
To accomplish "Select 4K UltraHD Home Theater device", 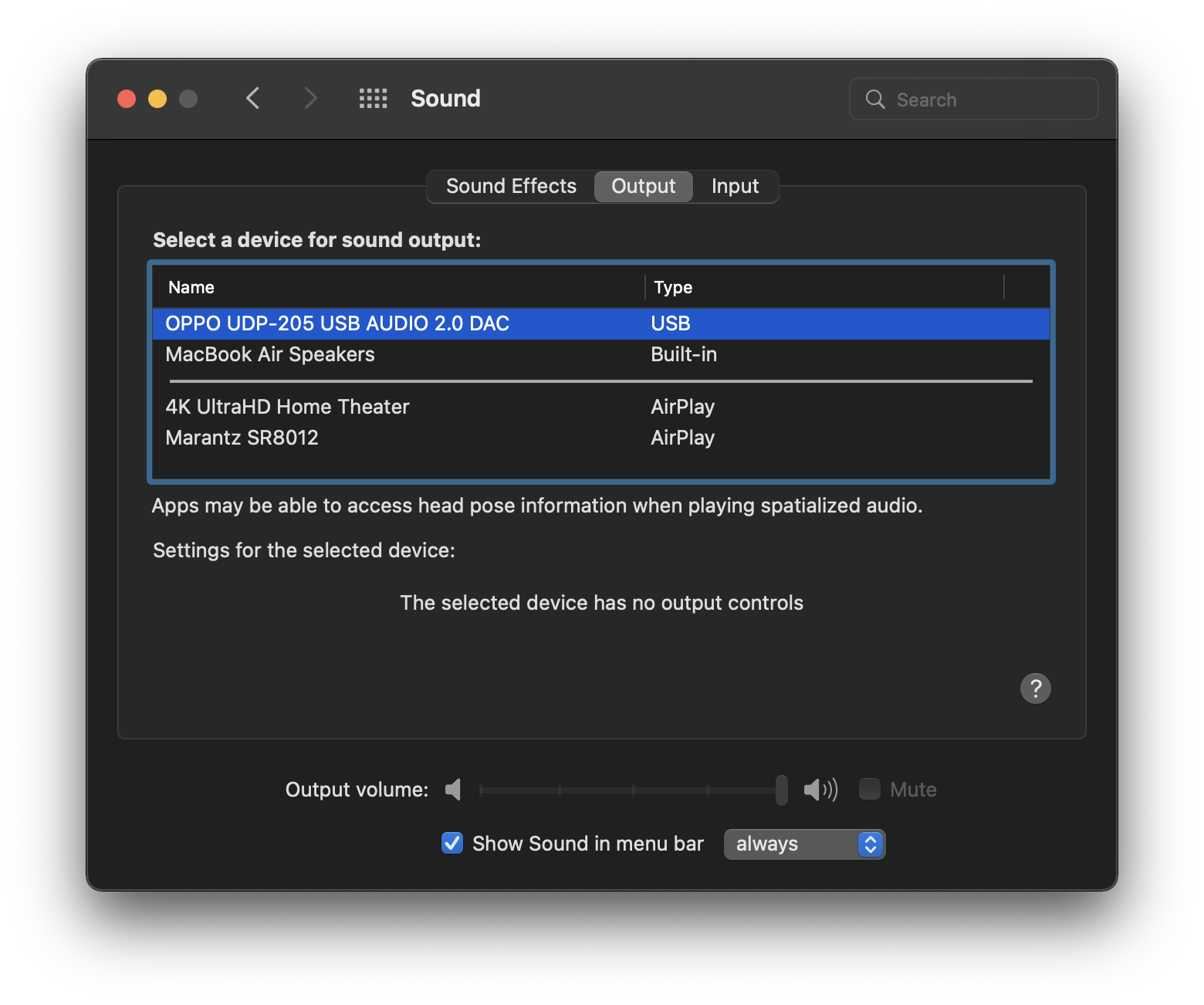I will click(287, 407).
